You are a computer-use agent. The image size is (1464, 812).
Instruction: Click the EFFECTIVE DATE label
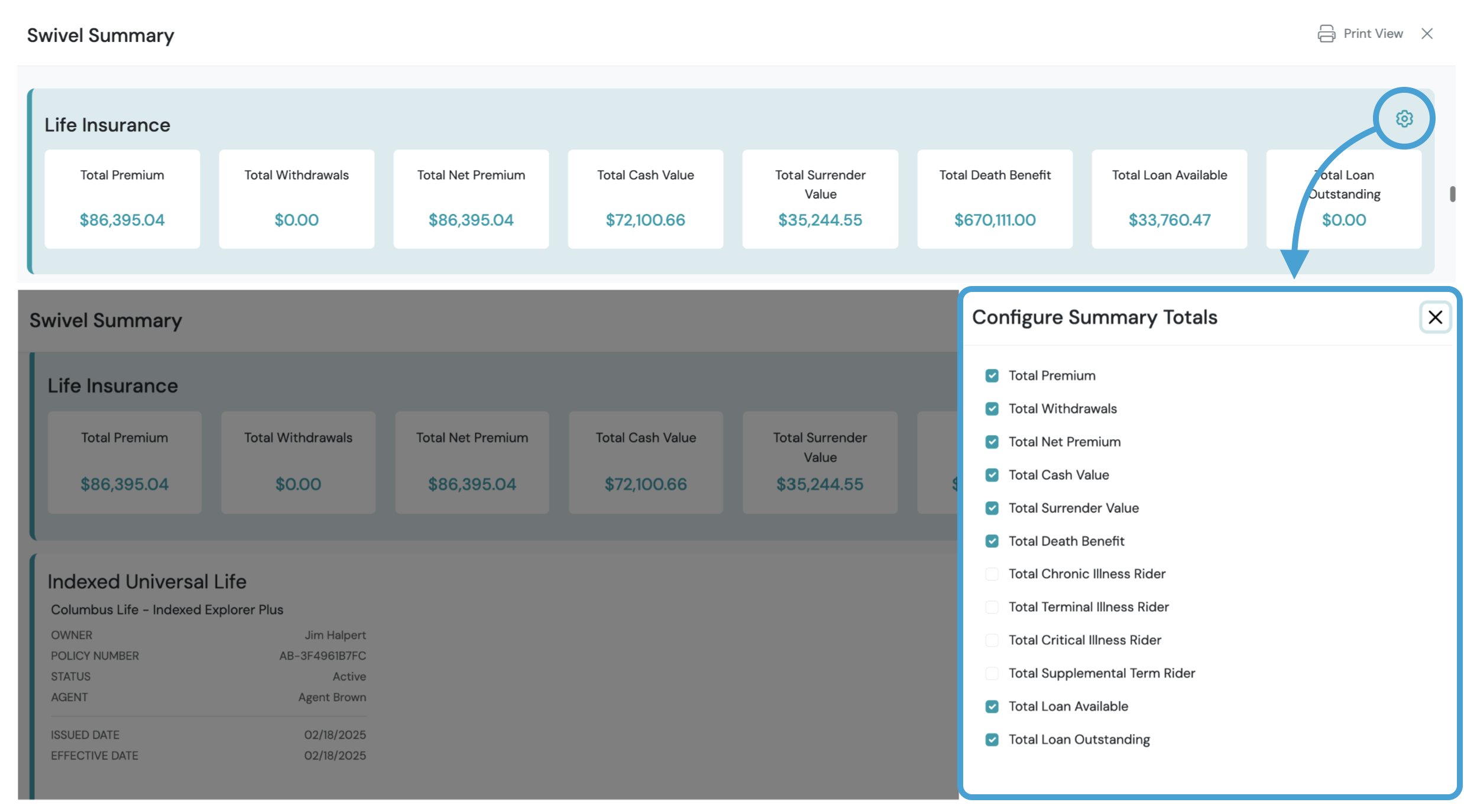point(95,756)
